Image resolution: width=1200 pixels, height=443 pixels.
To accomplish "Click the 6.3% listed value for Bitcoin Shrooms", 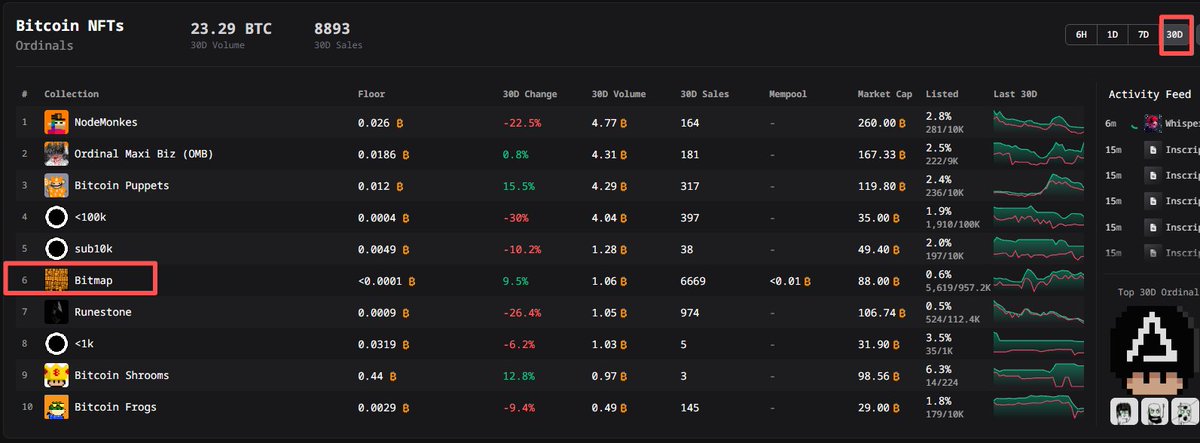I will click(939, 368).
